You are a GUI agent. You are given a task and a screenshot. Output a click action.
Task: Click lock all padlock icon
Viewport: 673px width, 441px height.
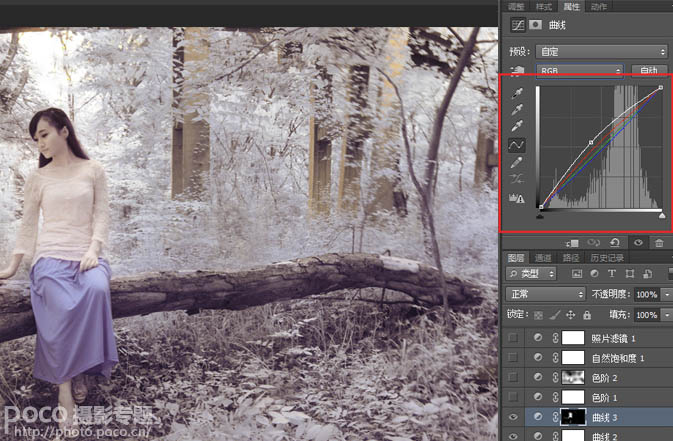click(x=587, y=316)
